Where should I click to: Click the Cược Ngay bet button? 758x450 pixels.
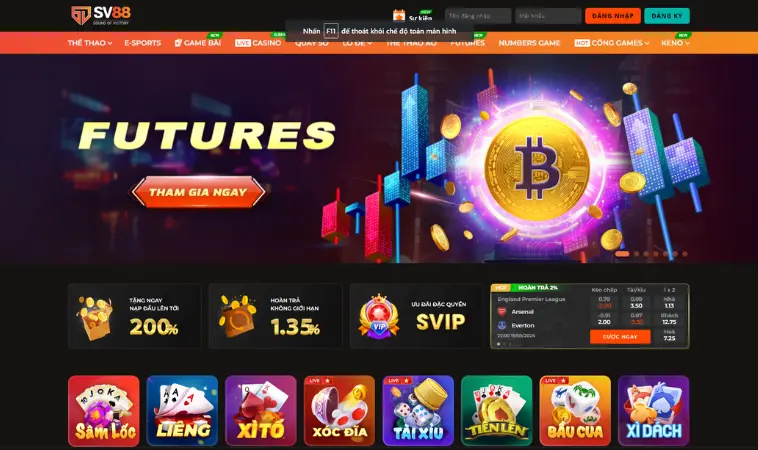[x=620, y=336]
